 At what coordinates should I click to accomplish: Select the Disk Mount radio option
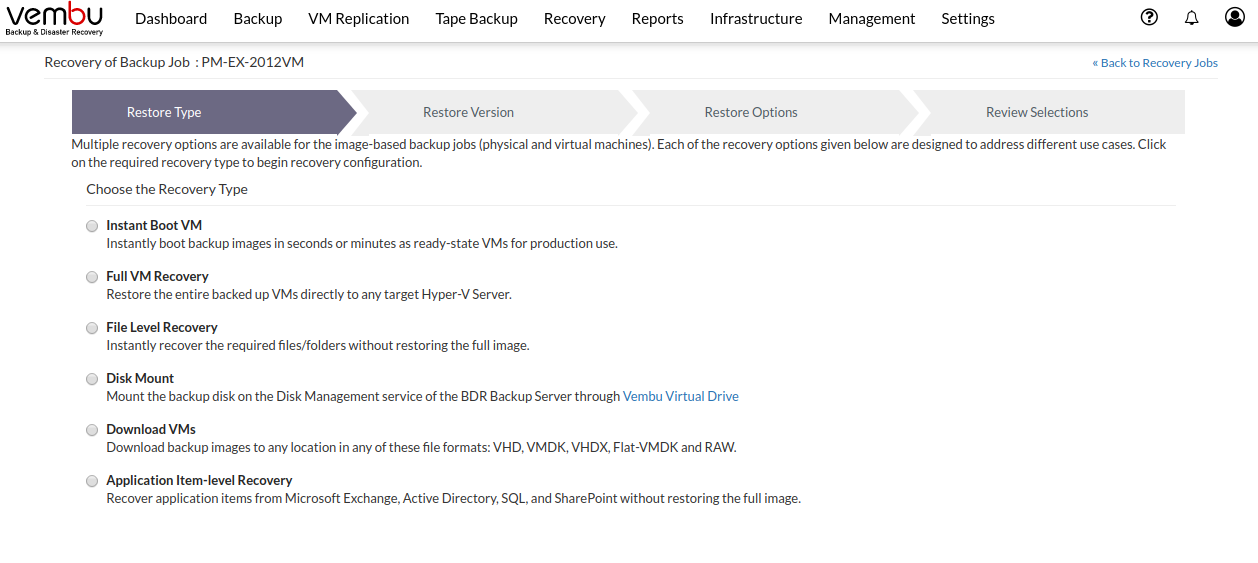[x=92, y=379]
